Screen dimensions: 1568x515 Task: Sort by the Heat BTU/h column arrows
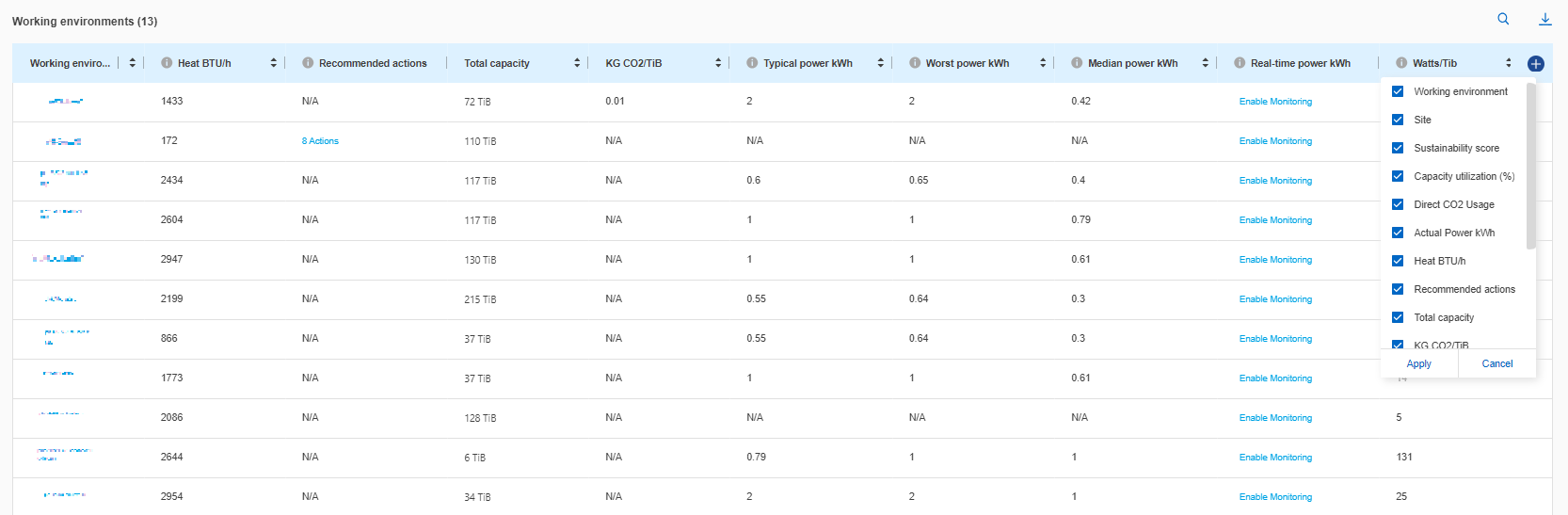click(274, 63)
